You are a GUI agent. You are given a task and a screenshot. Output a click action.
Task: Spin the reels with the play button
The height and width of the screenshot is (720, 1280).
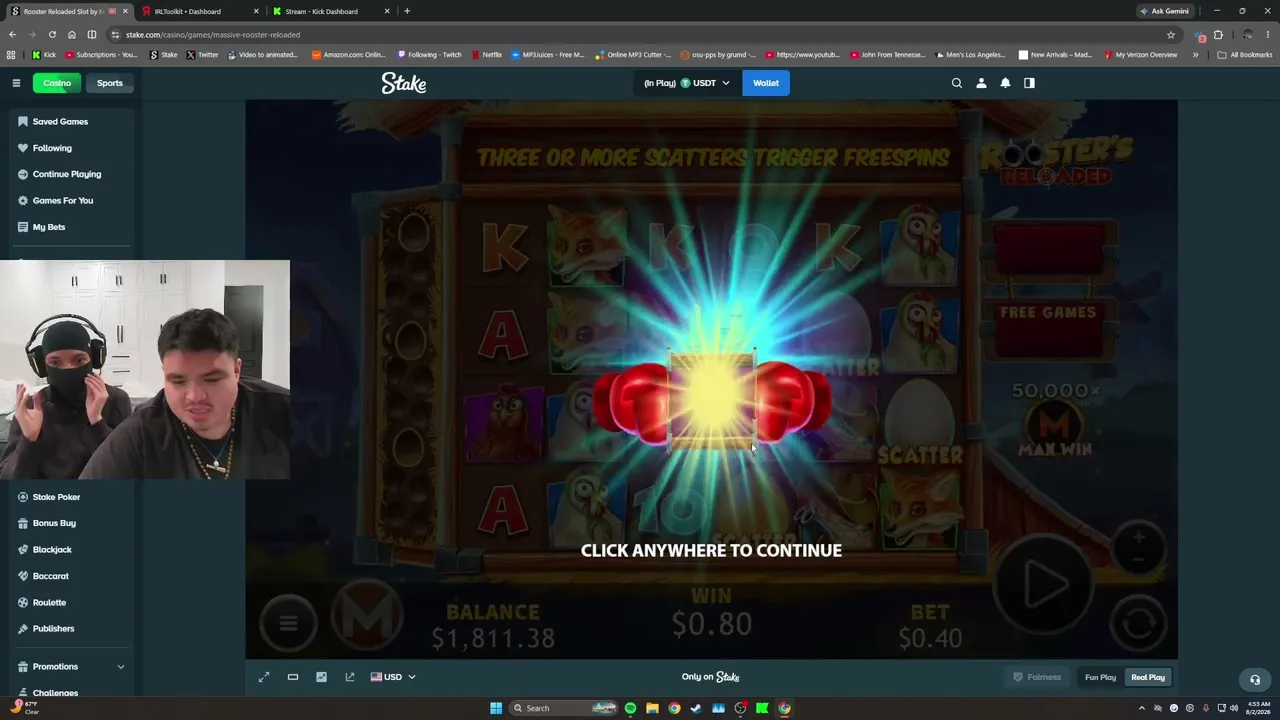1043,583
